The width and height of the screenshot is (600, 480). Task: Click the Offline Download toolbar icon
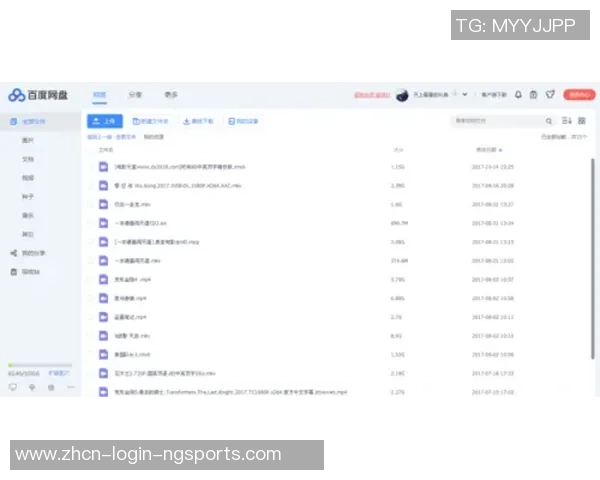pos(186,121)
